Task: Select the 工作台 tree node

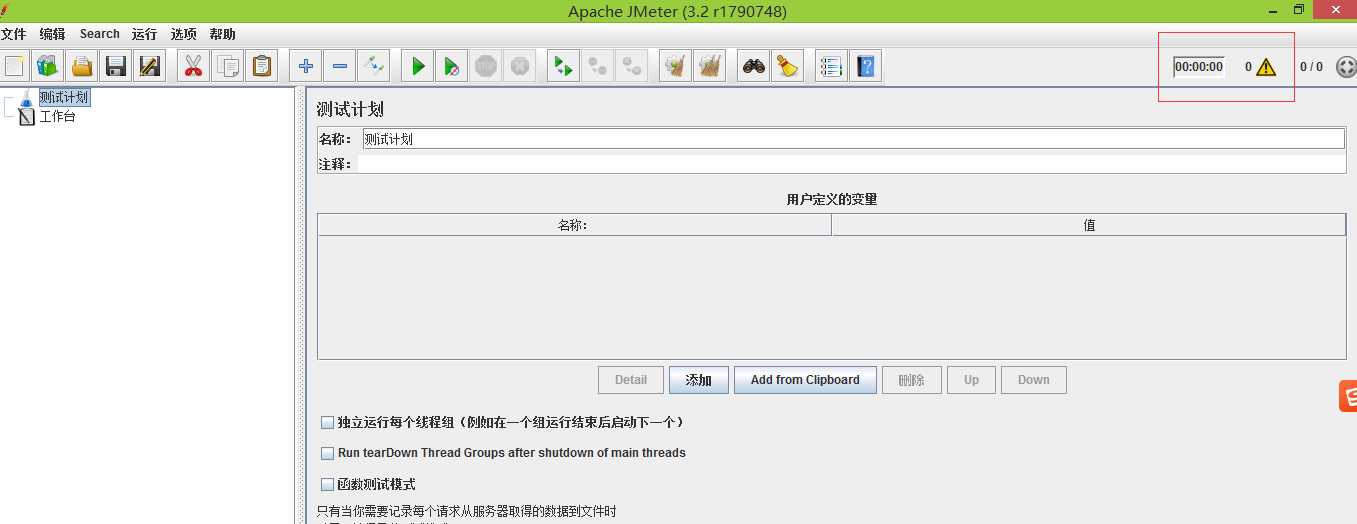Action: [x=57, y=116]
